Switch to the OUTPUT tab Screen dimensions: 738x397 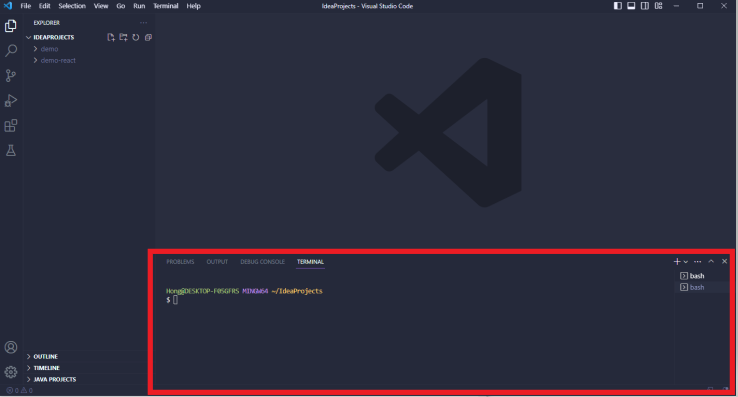[x=217, y=262]
